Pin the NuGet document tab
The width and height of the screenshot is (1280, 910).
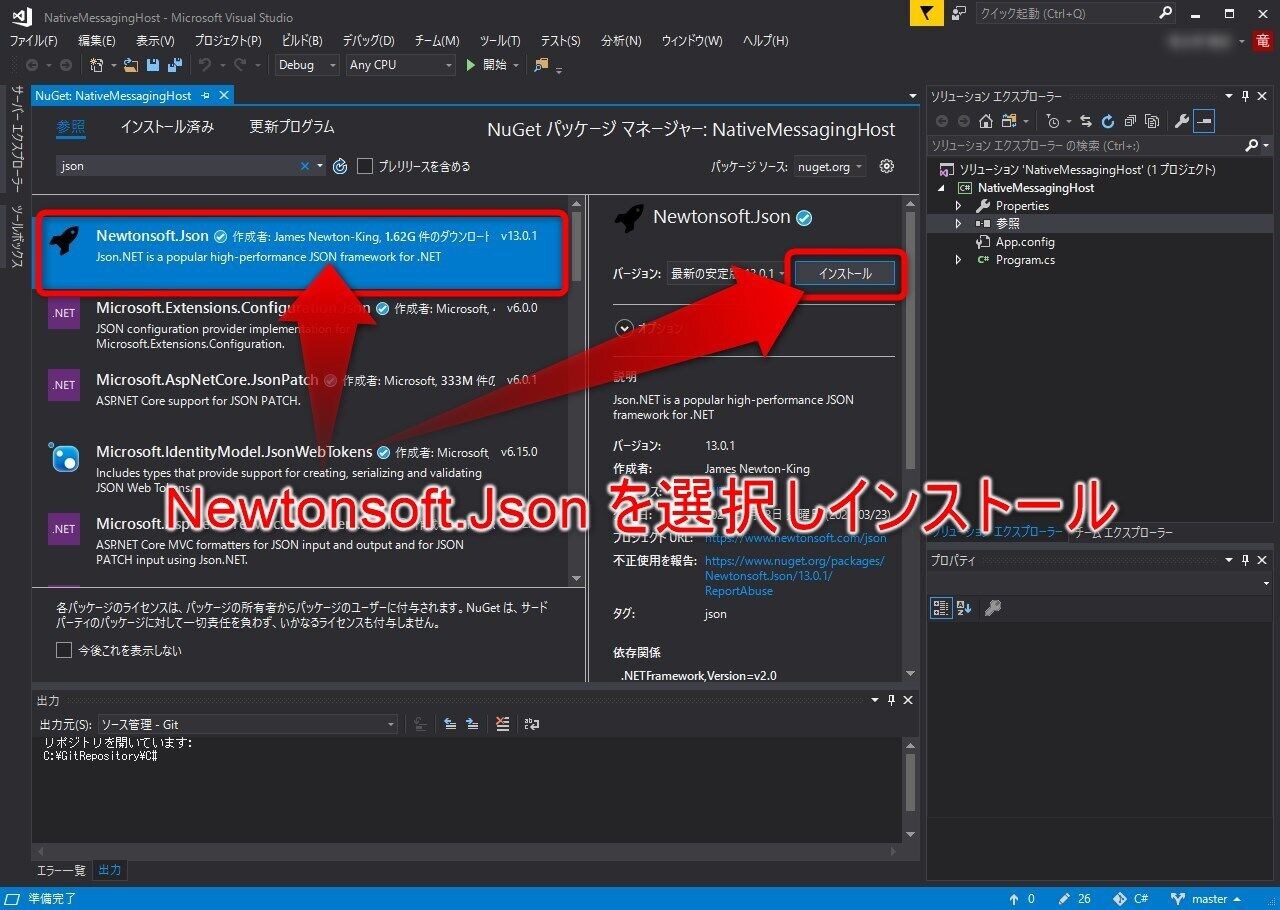click(205, 95)
